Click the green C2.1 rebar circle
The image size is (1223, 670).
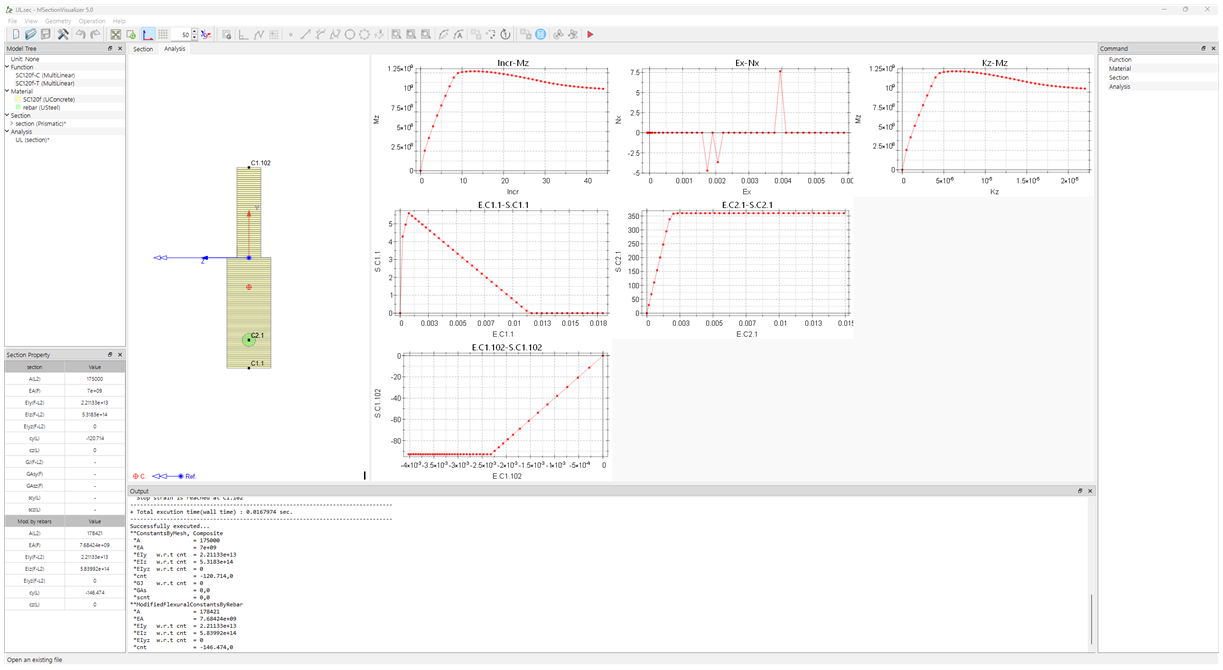click(249, 340)
